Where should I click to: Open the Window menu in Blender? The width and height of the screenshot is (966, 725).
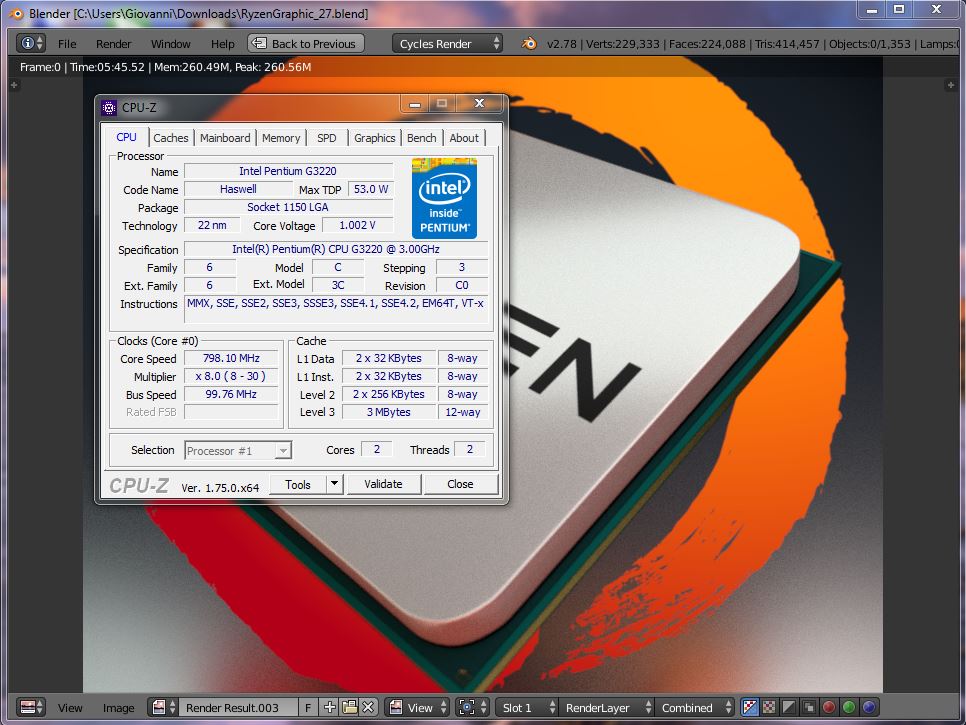(171, 44)
